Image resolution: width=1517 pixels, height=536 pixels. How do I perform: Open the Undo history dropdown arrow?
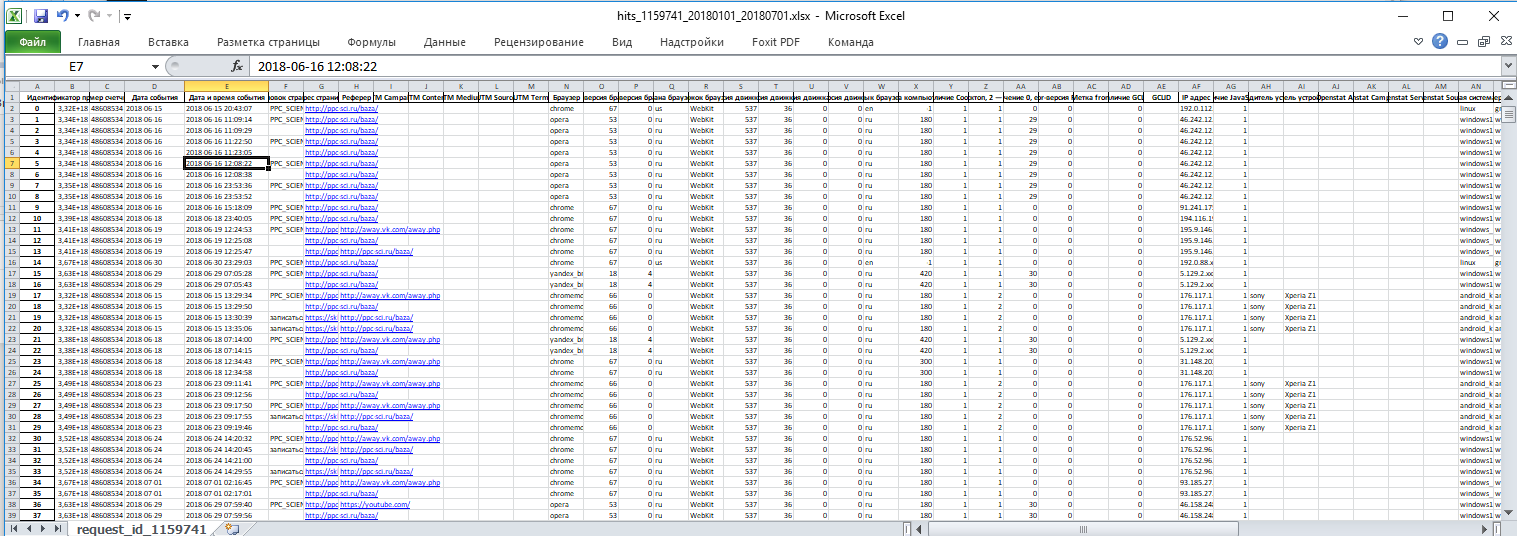click(77, 17)
